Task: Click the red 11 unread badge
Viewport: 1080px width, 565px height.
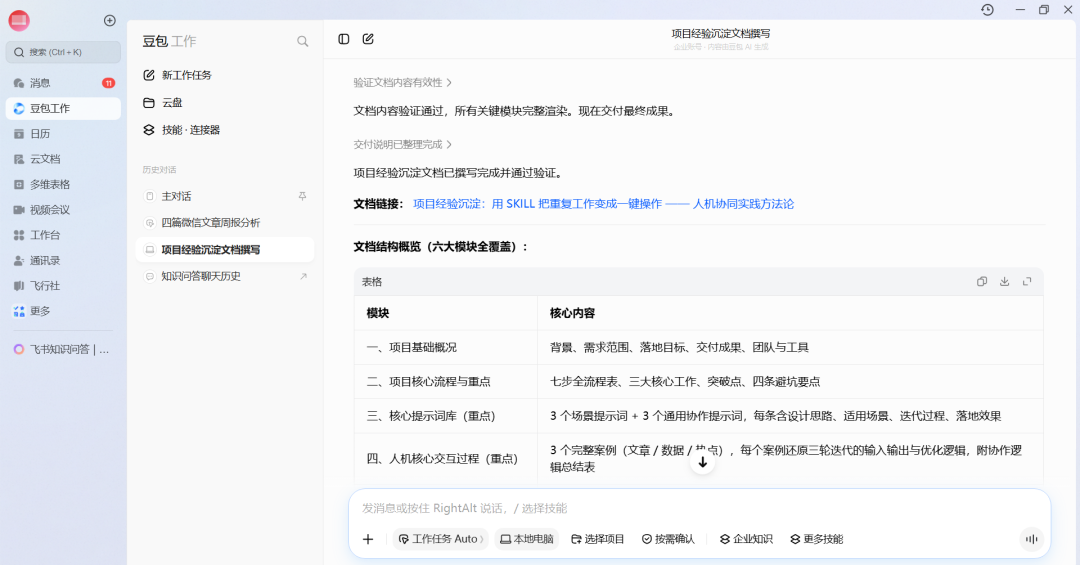Action: click(108, 83)
